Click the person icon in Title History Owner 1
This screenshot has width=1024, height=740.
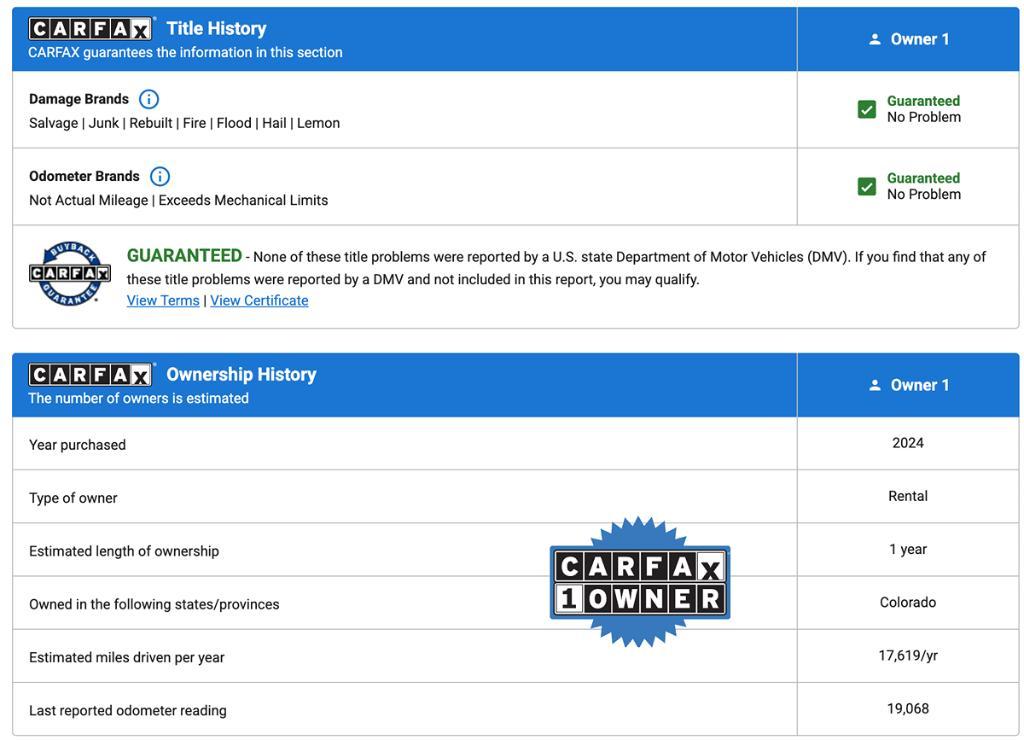(x=875, y=39)
